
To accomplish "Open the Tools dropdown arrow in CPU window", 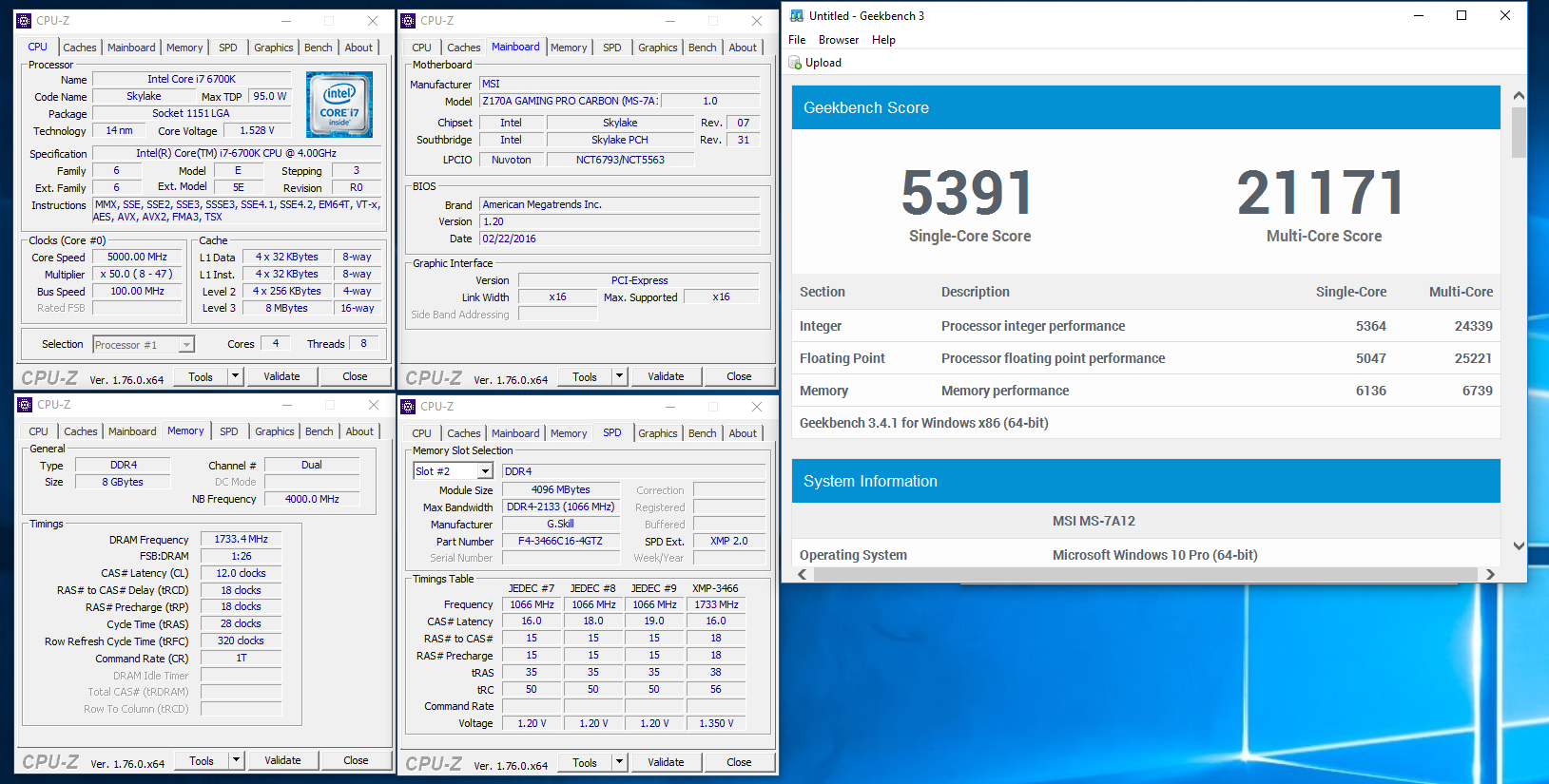I will pos(235,376).
